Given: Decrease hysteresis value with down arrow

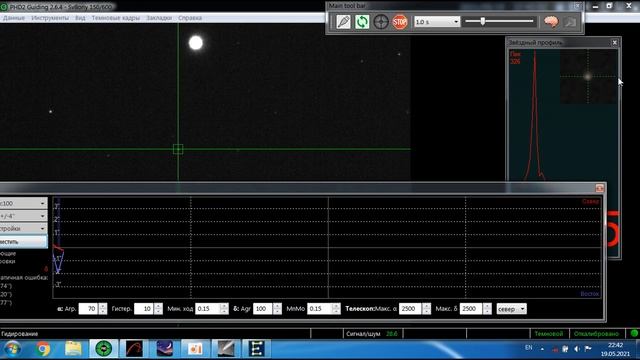Looking at the screenshot, I should tap(158, 311).
